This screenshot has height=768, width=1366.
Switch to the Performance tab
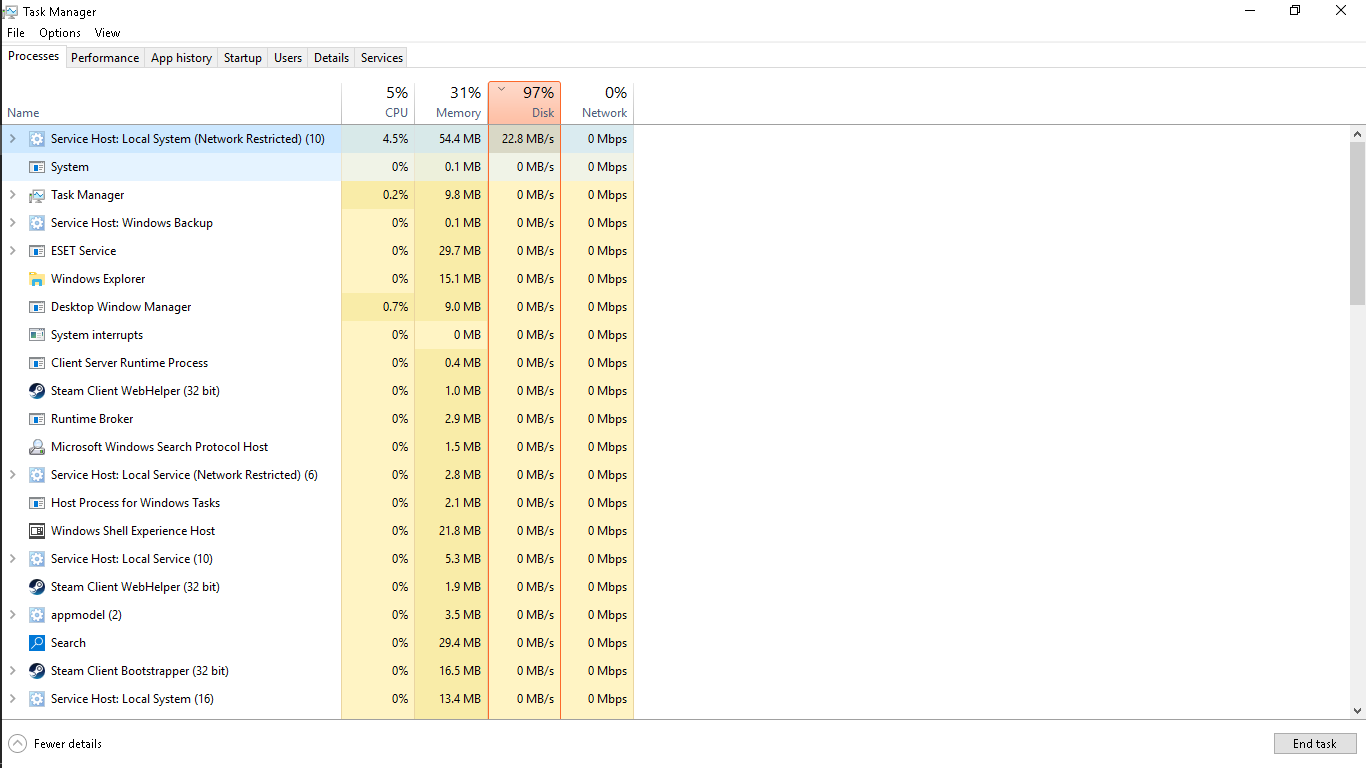105,58
